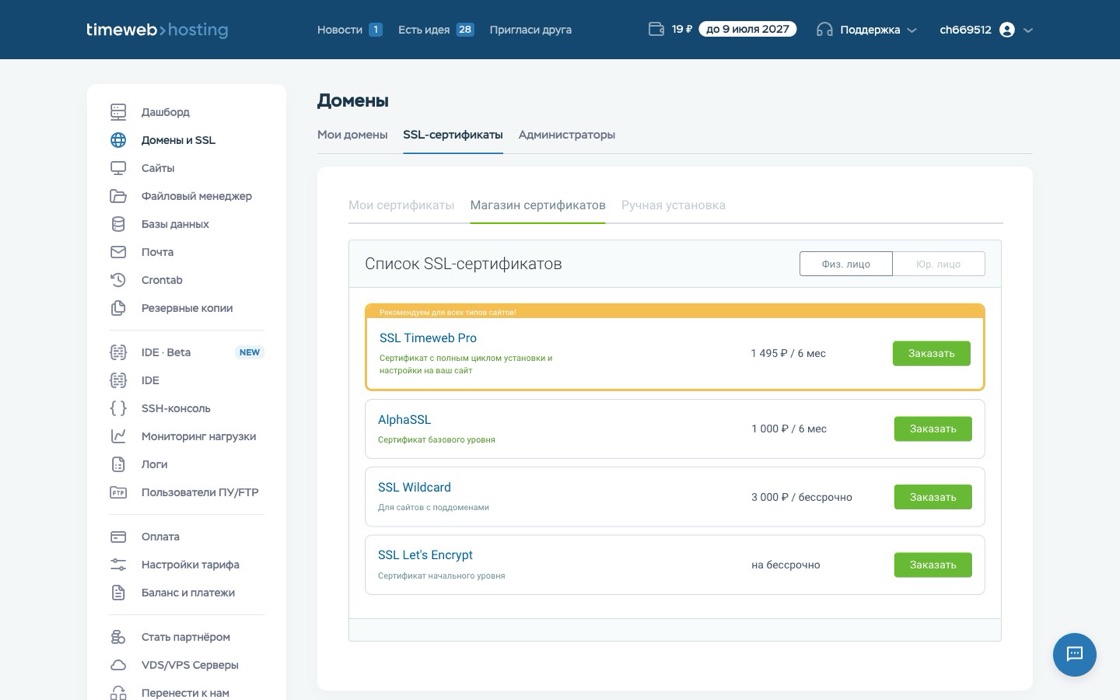Click the user avatar icon near ch669512
This screenshot has width=1120, height=700.
(x=1007, y=29)
